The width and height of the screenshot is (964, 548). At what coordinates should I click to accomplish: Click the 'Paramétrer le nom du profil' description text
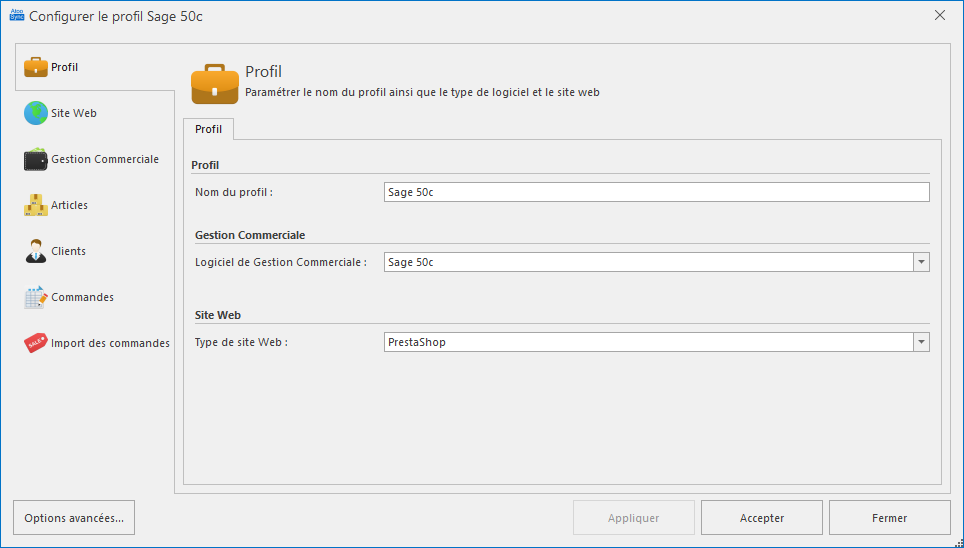pos(422,93)
